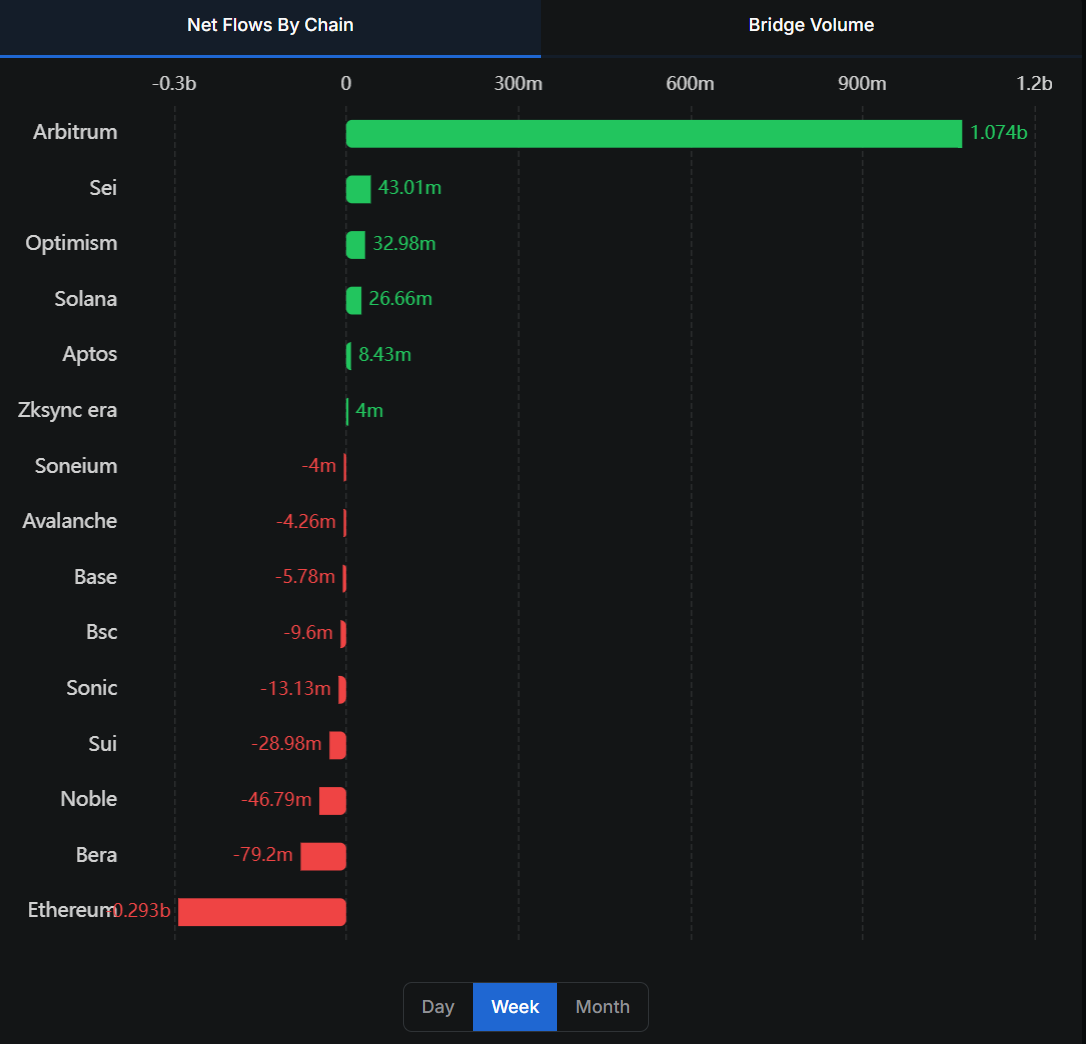The height and width of the screenshot is (1044, 1086).
Task: Click the 32.98m value for Optimism
Action: pyautogui.click(x=404, y=244)
